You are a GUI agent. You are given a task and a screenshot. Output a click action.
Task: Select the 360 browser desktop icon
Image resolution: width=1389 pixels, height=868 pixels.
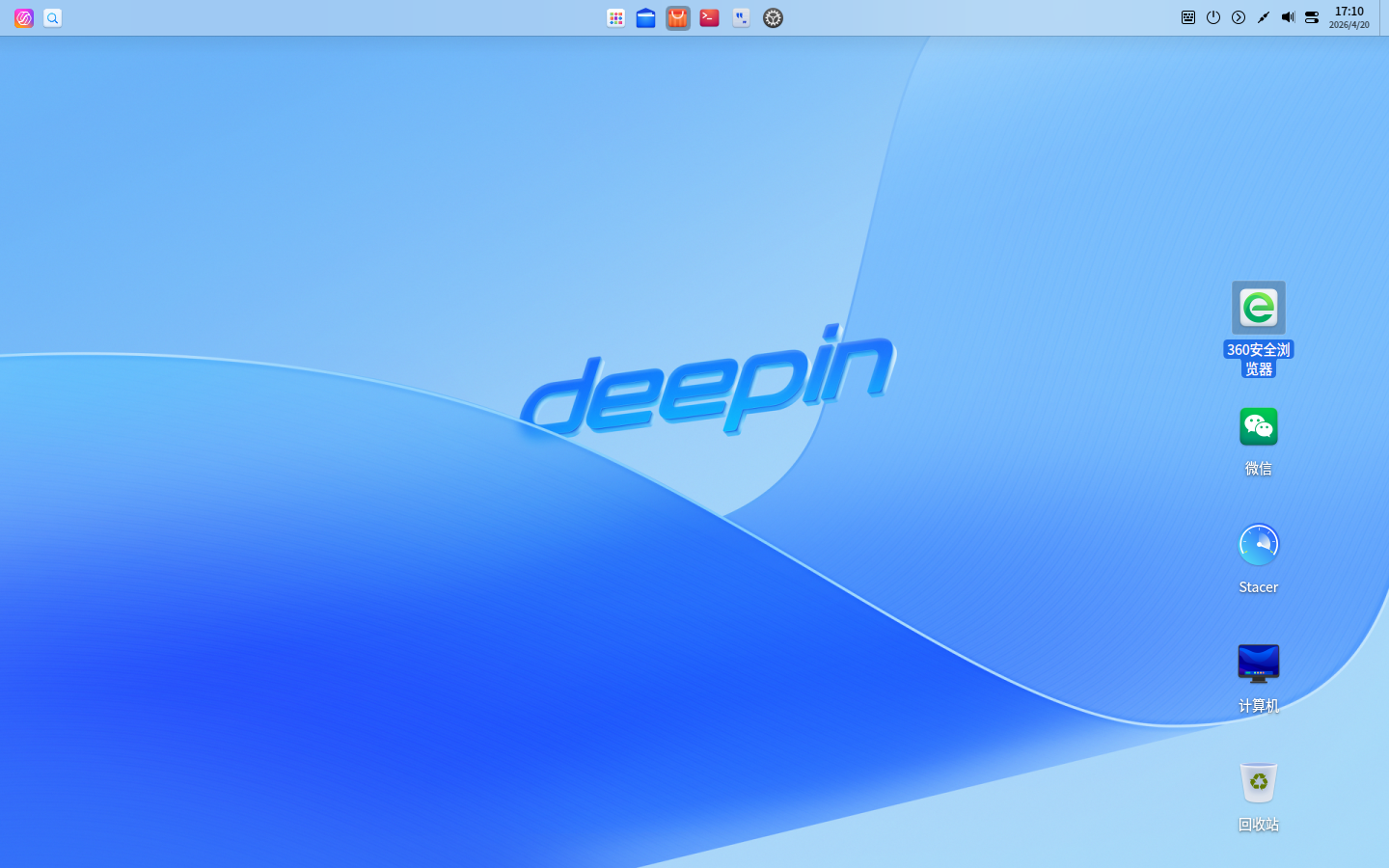(x=1259, y=308)
